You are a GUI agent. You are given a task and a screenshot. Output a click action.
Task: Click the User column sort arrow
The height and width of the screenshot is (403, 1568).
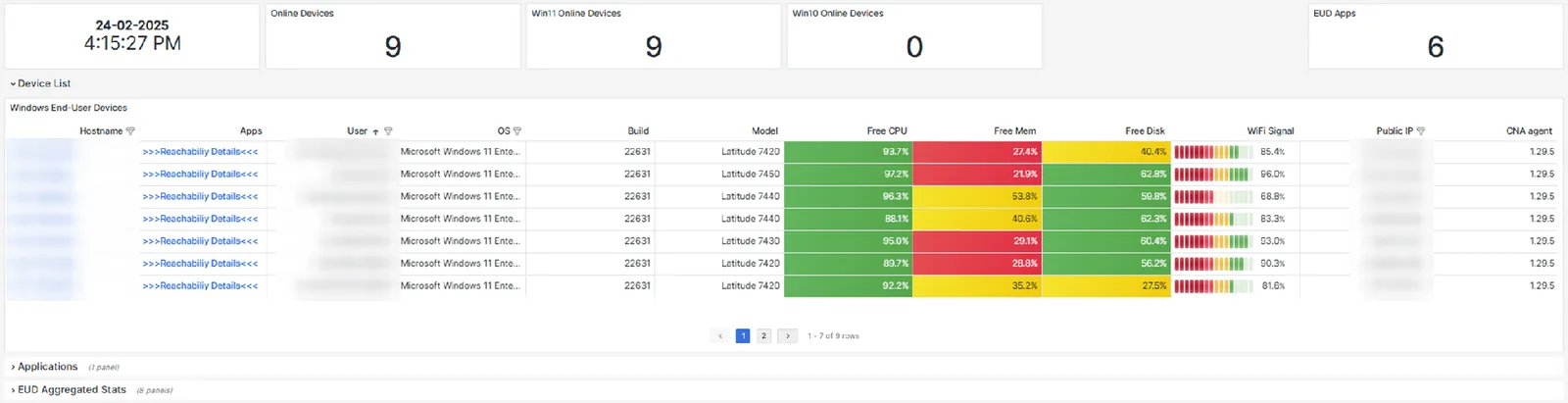click(375, 131)
